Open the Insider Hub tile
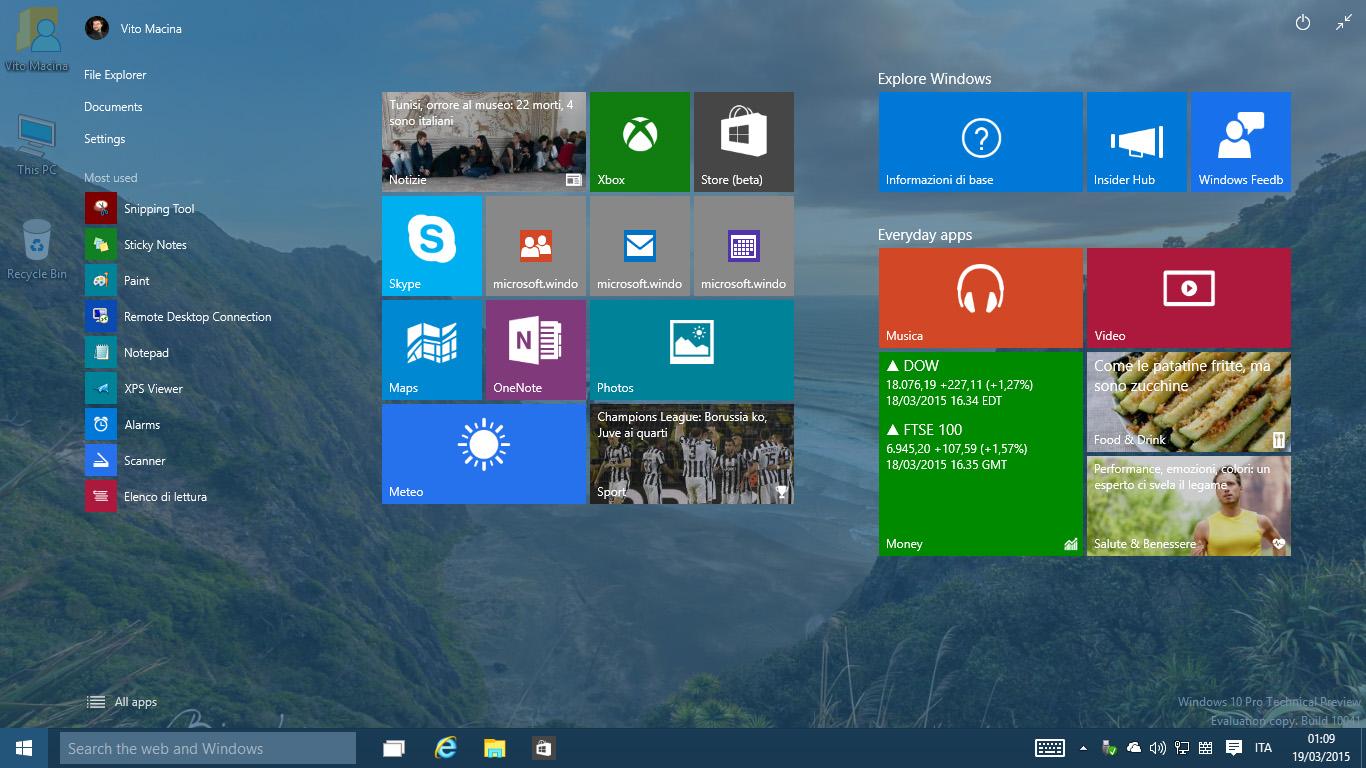 pyautogui.click(x=1137, y=142)
